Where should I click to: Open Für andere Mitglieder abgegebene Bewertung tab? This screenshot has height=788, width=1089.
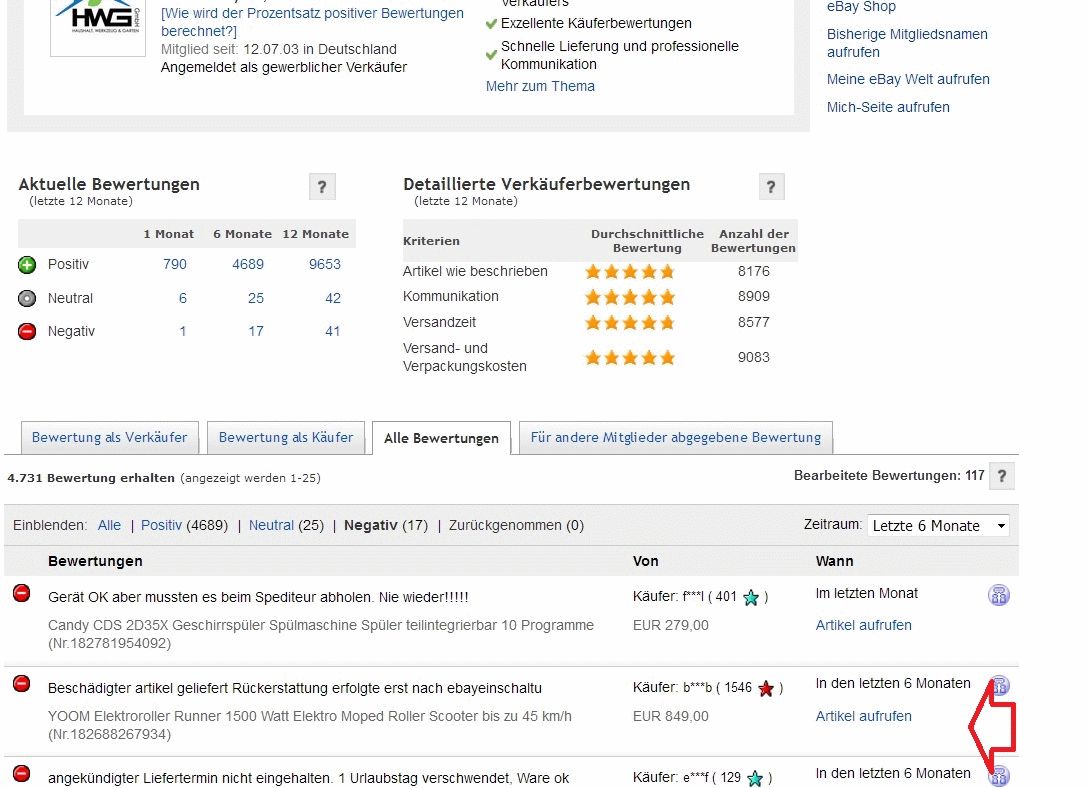click(x=675, y=437)
